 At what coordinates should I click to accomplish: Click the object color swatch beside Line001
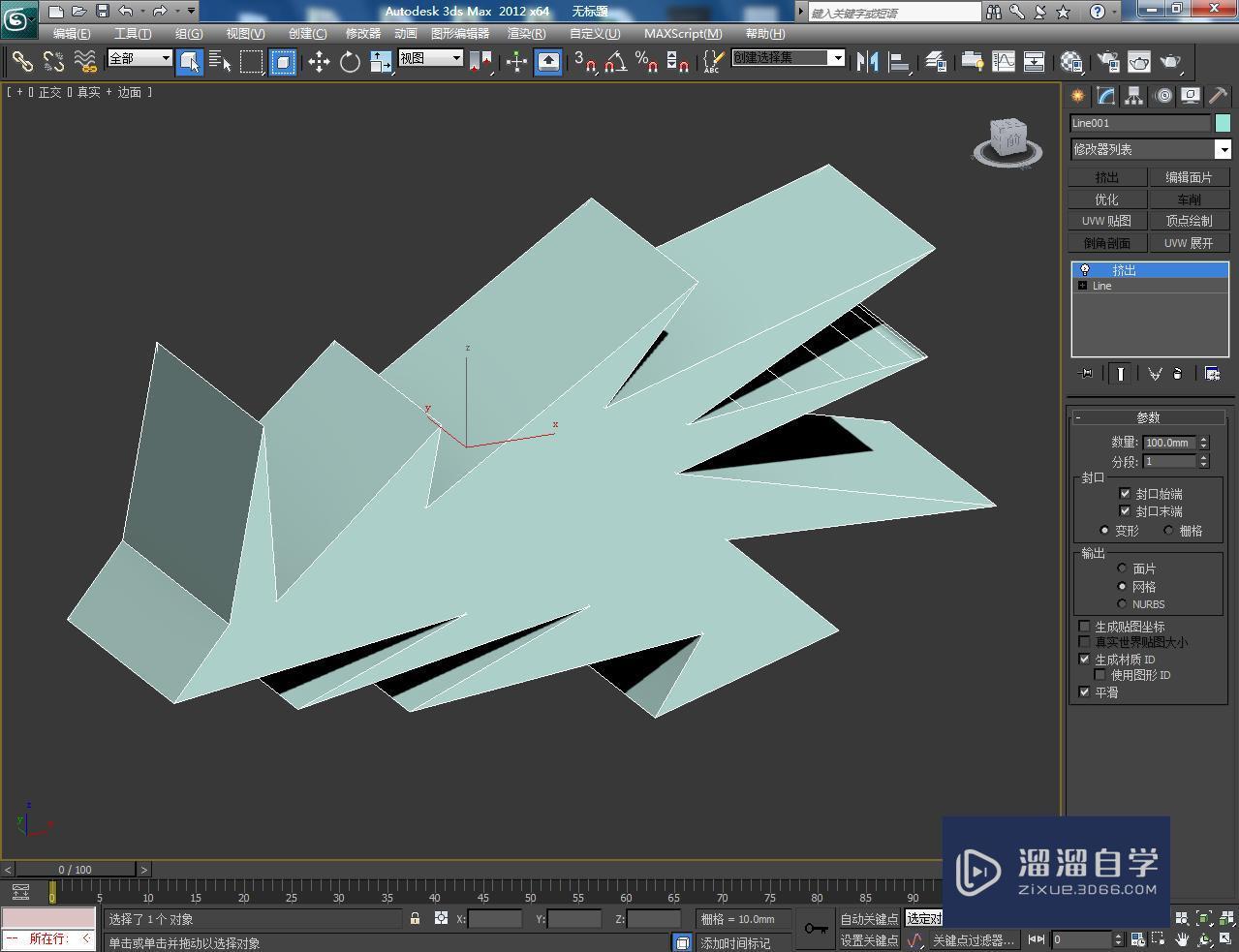[1223, 123]
